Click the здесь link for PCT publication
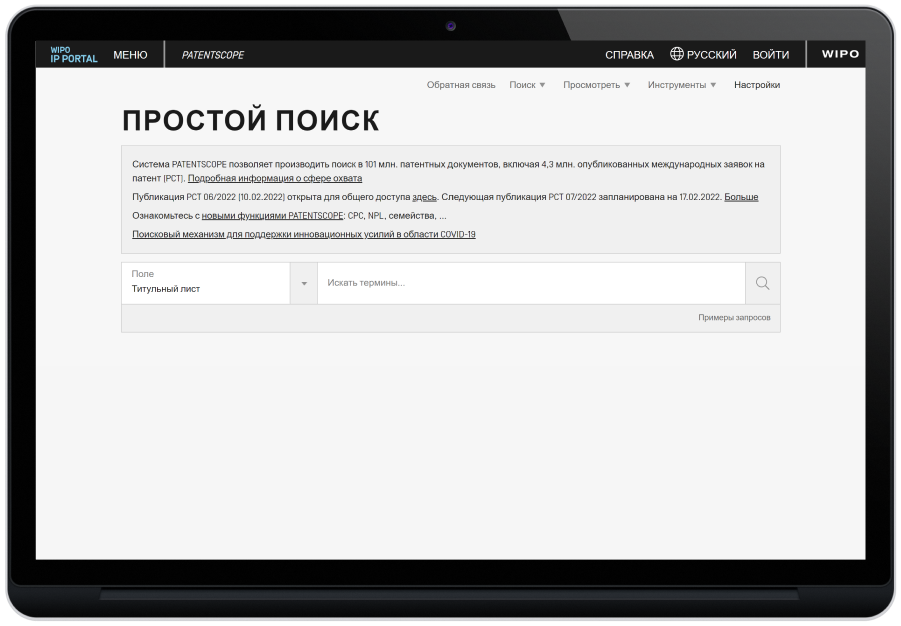The image size is (901, 626). tap(424, 197)
